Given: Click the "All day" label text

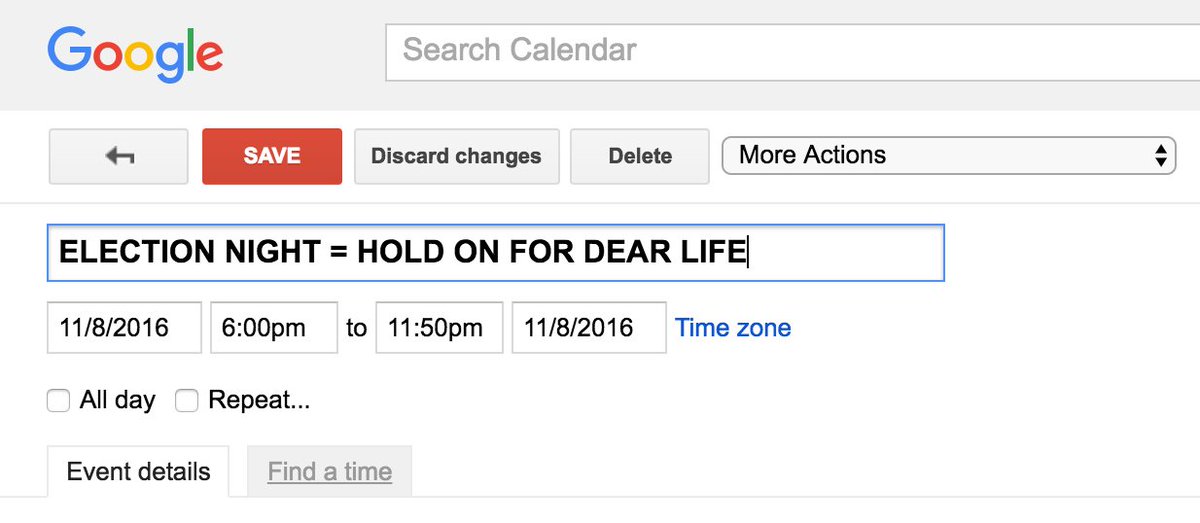Looking at the screenshot, I should [x=118, y=401].
